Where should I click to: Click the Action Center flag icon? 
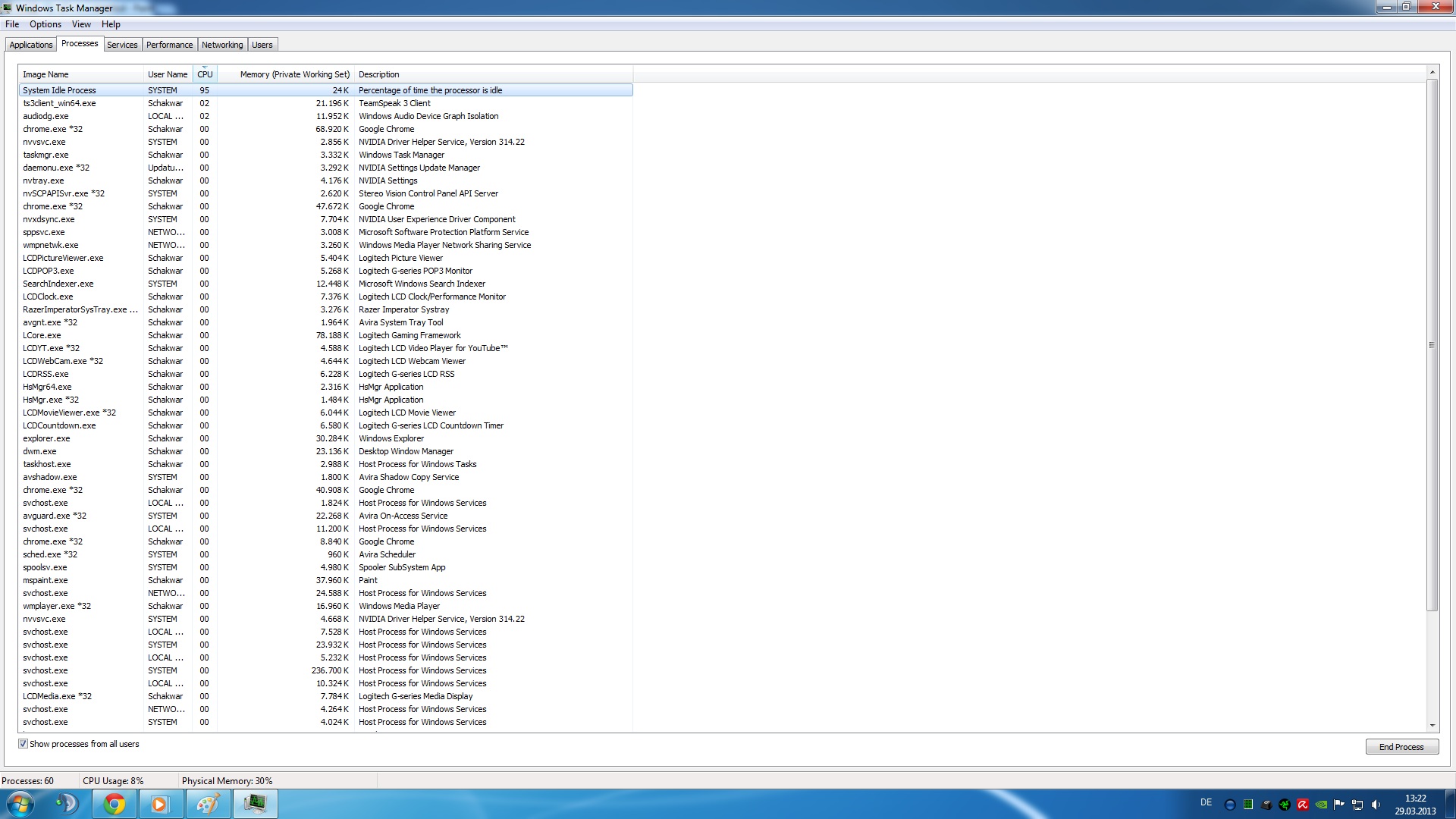(x=1339, y=805)
